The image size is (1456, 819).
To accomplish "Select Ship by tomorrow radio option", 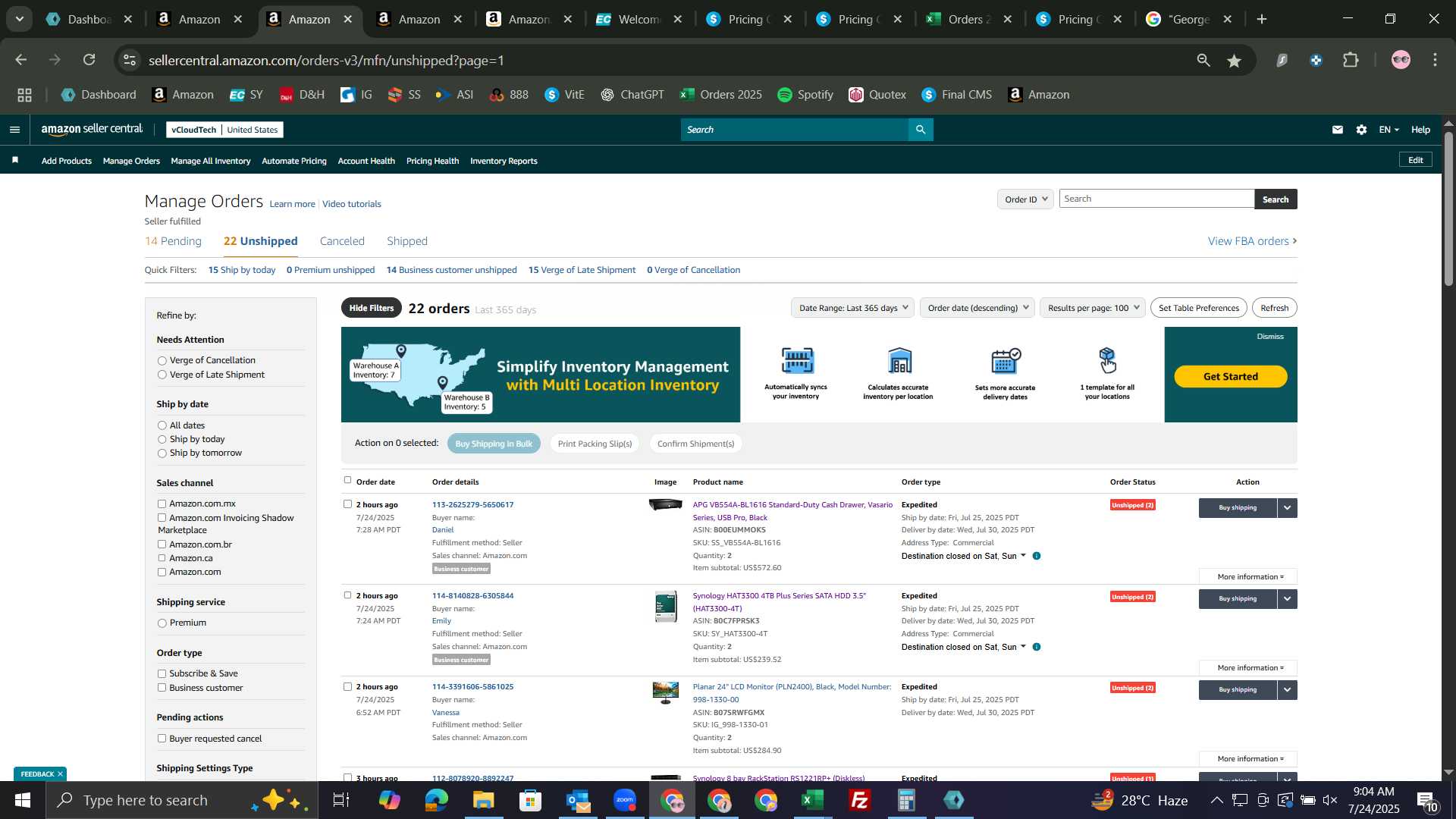I will click(x=162, y=453).
